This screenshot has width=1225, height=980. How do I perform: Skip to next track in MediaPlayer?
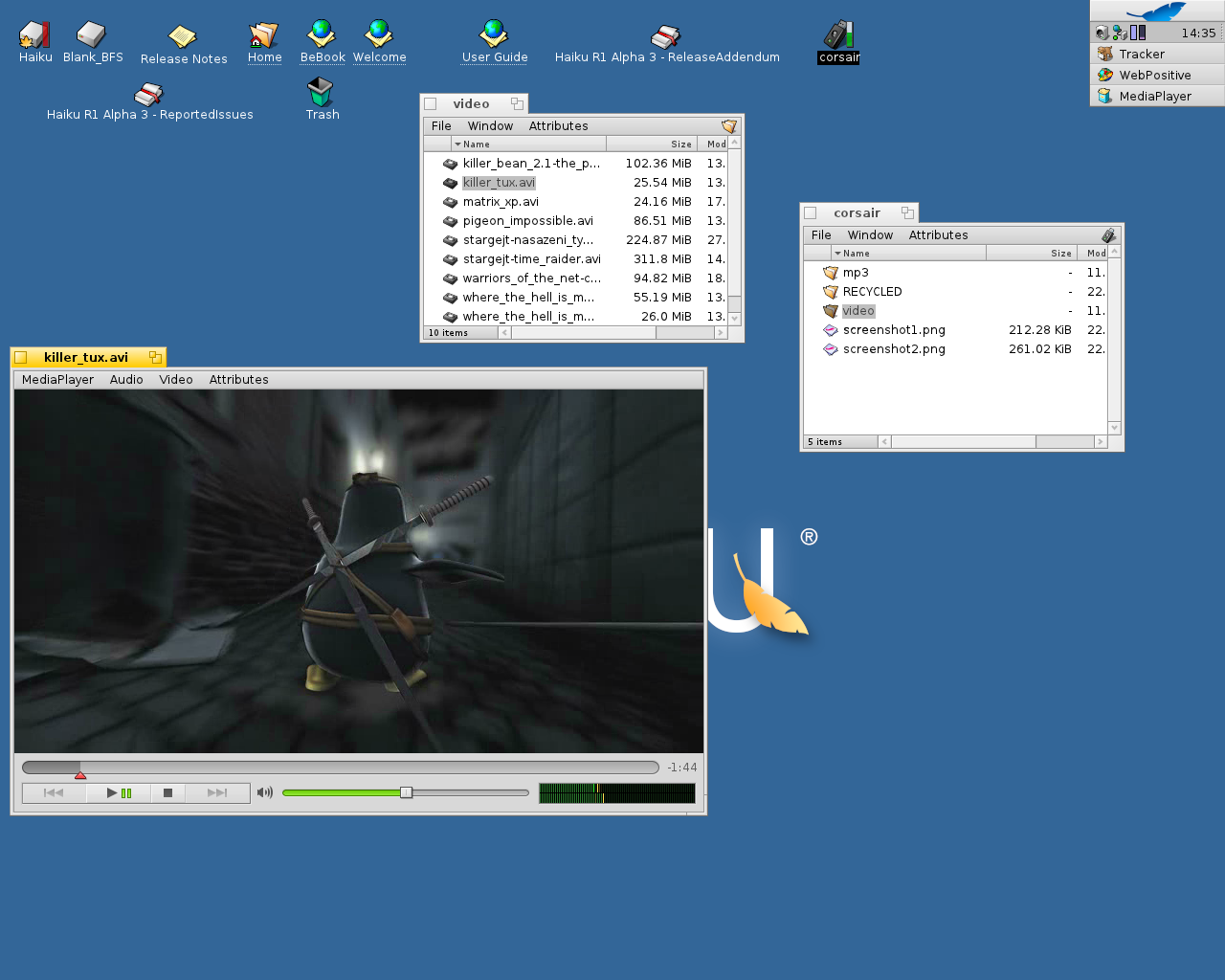(217, 792)
